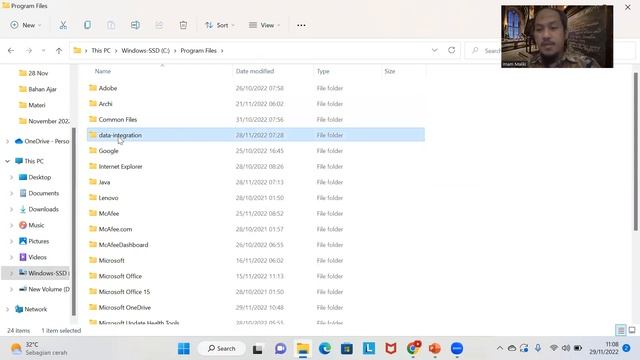The height and width of the screenshot is (360, 640).
Task: Open 28 Nov quick access folder
Action: point(38,73)
